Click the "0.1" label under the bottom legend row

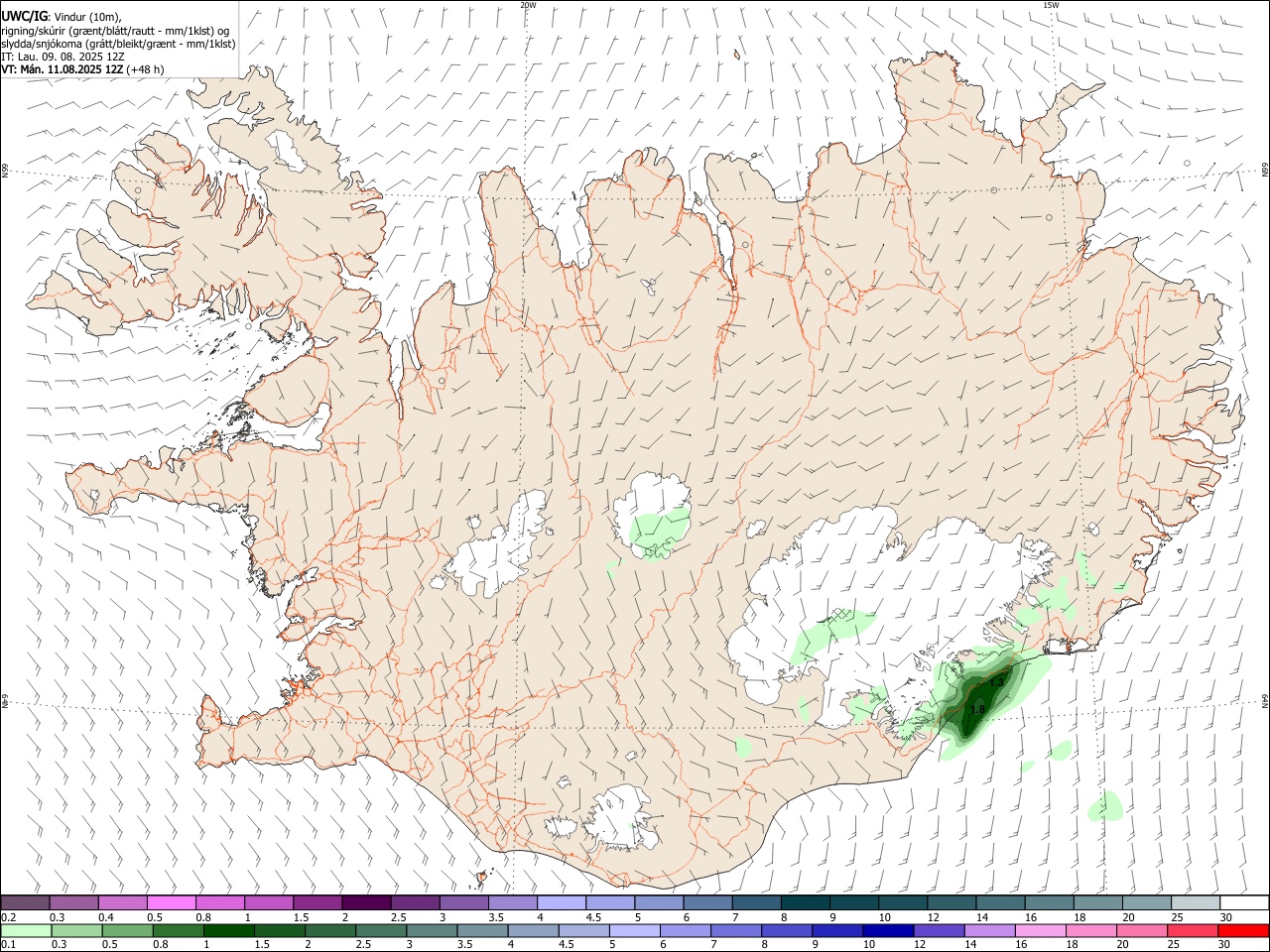[x=10, y=945]
